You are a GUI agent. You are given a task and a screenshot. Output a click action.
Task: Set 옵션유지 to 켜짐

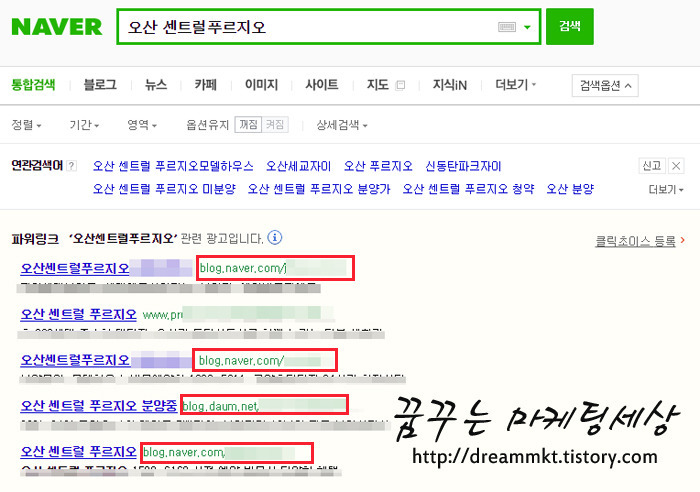point(275,125)
